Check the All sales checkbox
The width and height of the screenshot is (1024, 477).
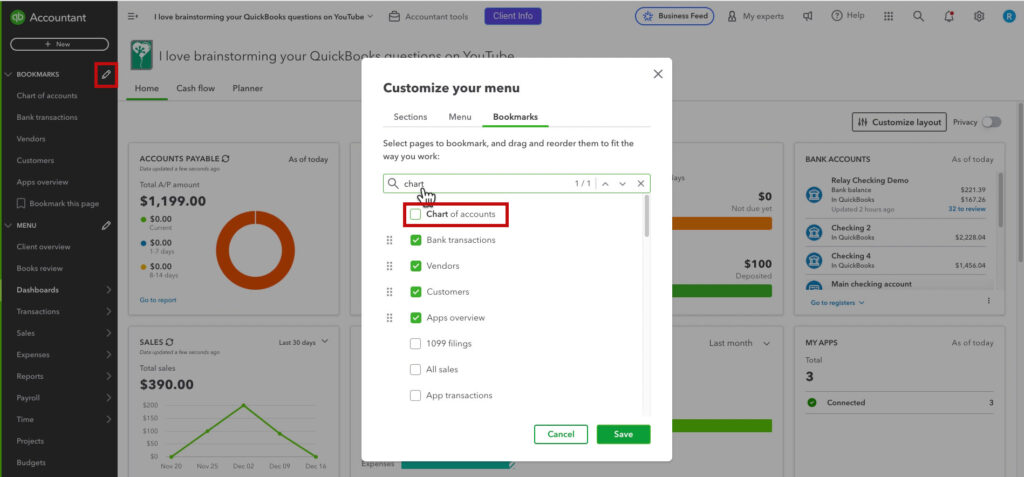click(415, 370)
